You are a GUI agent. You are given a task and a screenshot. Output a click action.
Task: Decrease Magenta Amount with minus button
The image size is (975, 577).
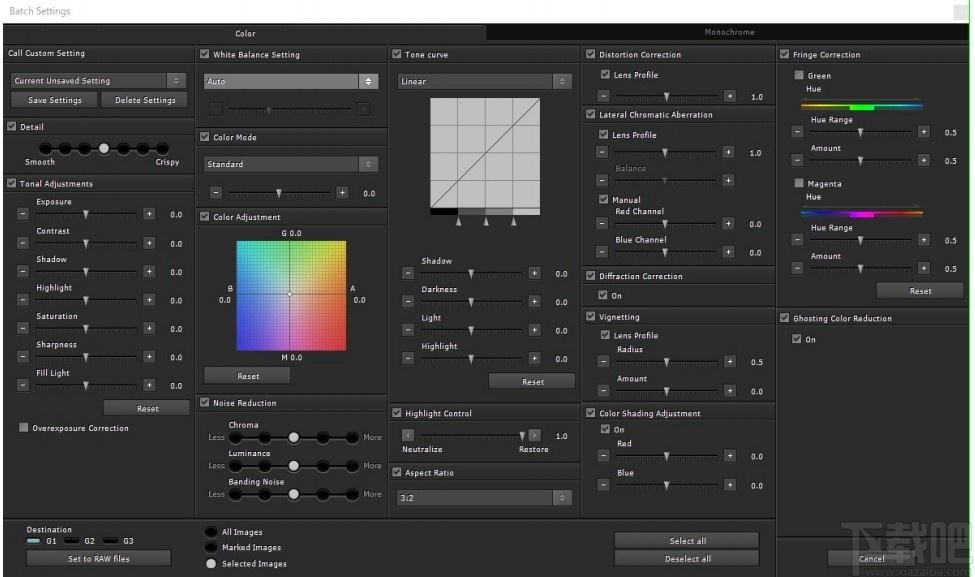point(797,269)
